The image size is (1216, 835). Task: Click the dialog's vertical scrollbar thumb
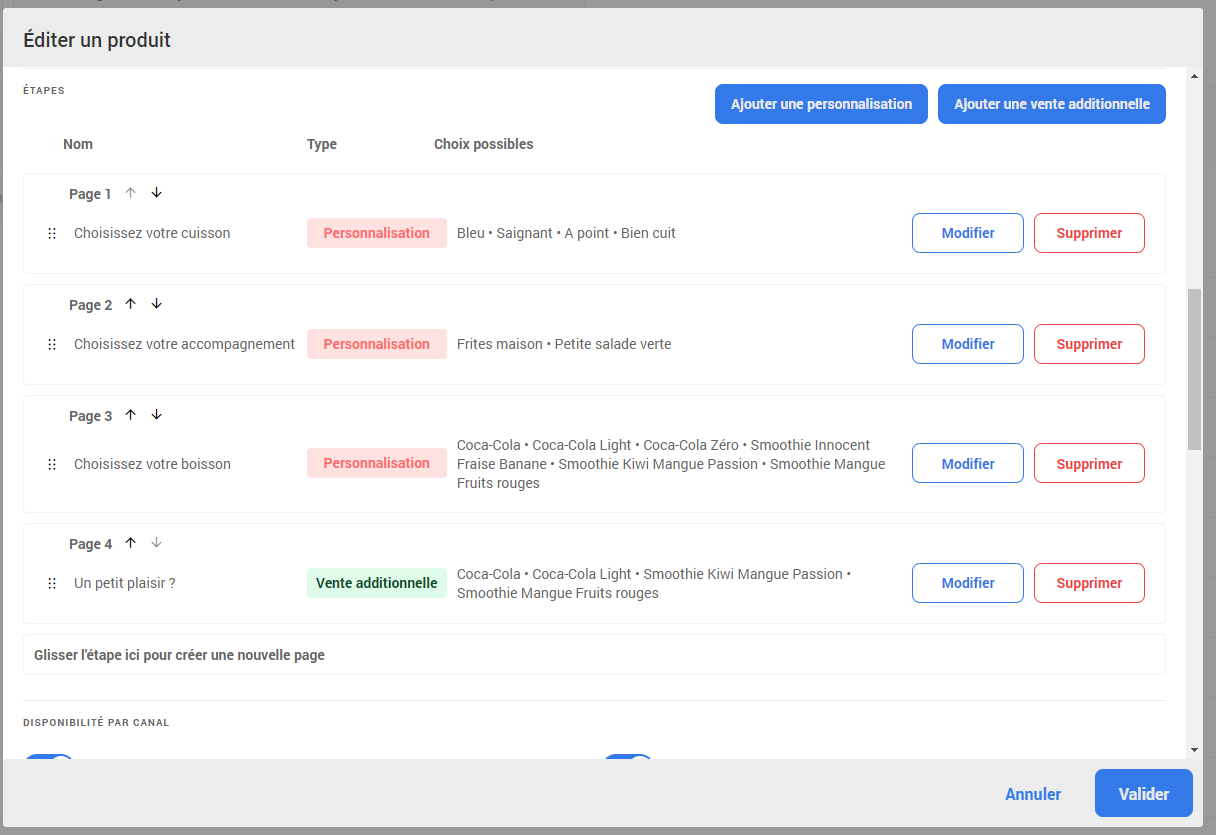coord(1194,370)
